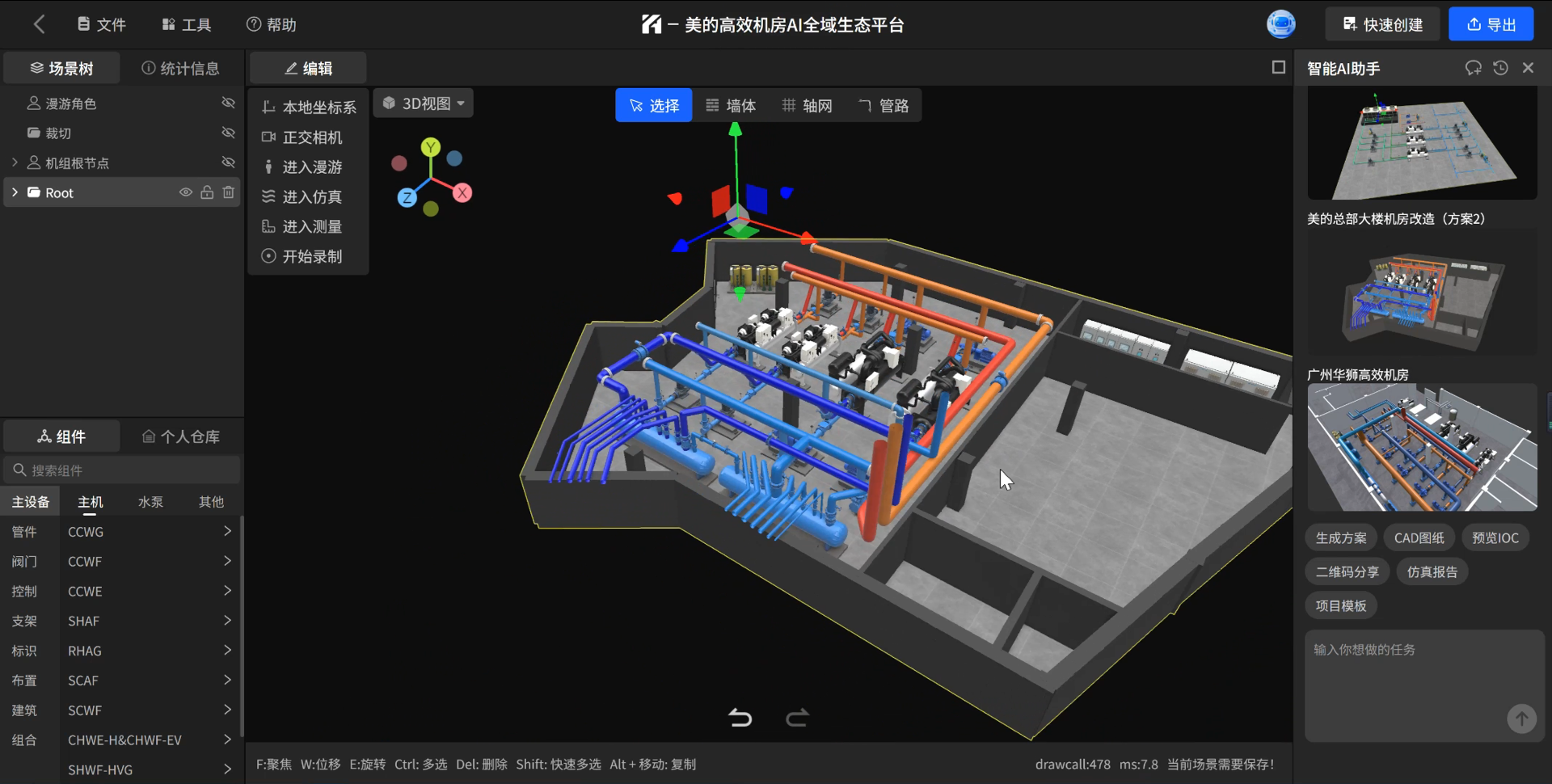Select the 水泵 sub-tab
Image resolution: width=1552 pixels, height=784 pixels.
tap(150, 502)
